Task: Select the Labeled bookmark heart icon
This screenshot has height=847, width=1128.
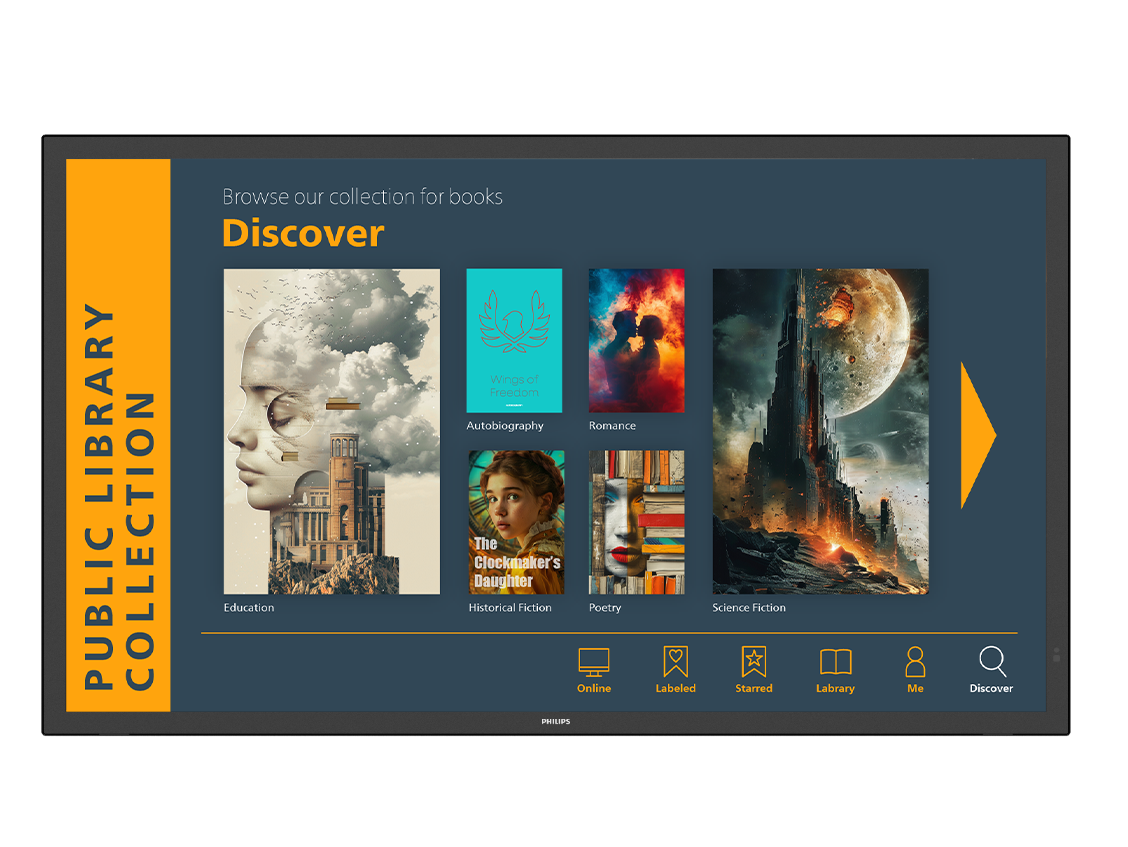Action: pyautogui.click(x=675, y=662)
